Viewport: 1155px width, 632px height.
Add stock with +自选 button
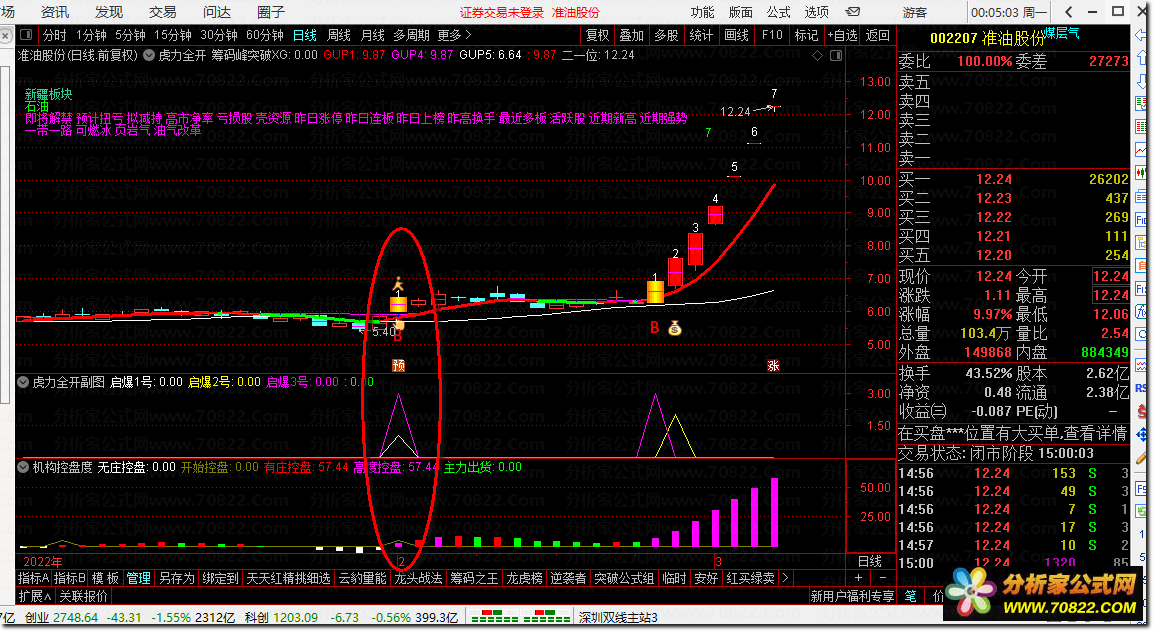[843, 35]
